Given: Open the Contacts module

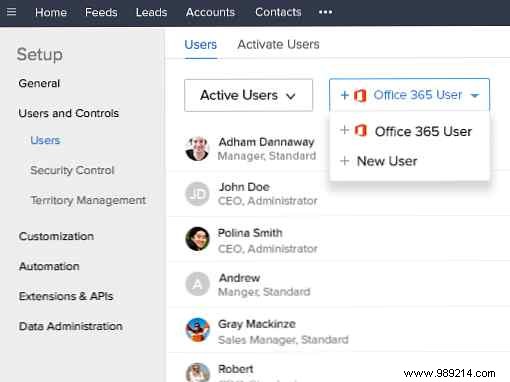Looking at the screenshot, I should click(278, 12).
